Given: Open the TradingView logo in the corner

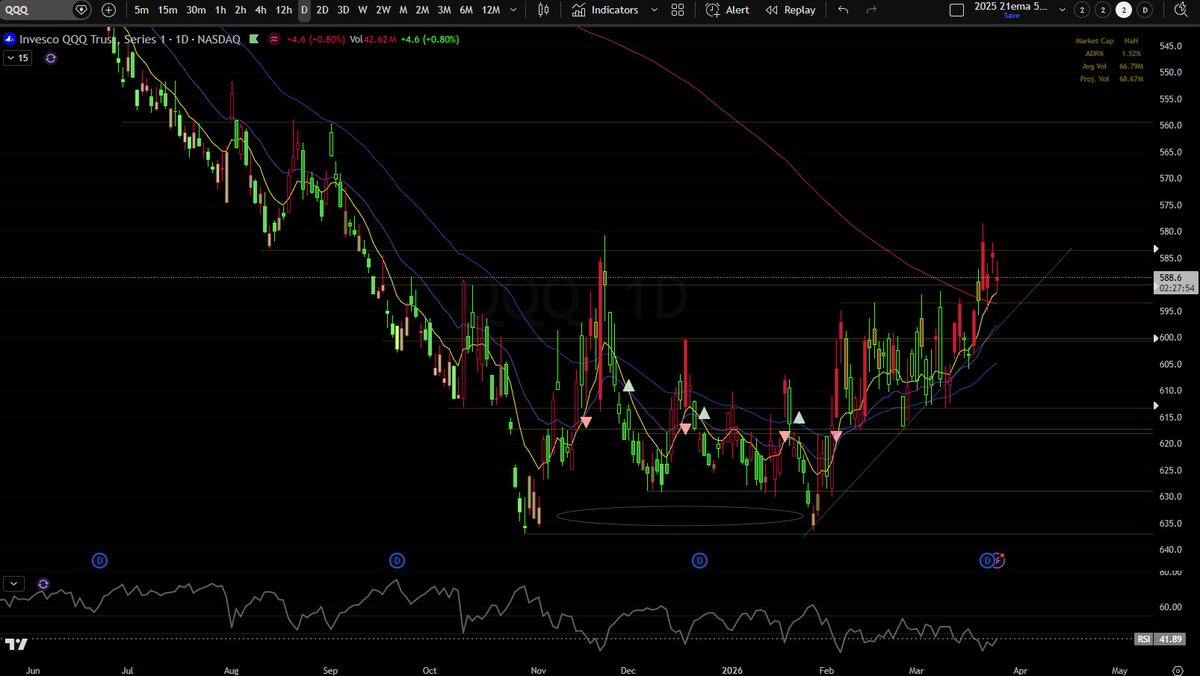Looking at the screenshot, I should click(15, 644).
